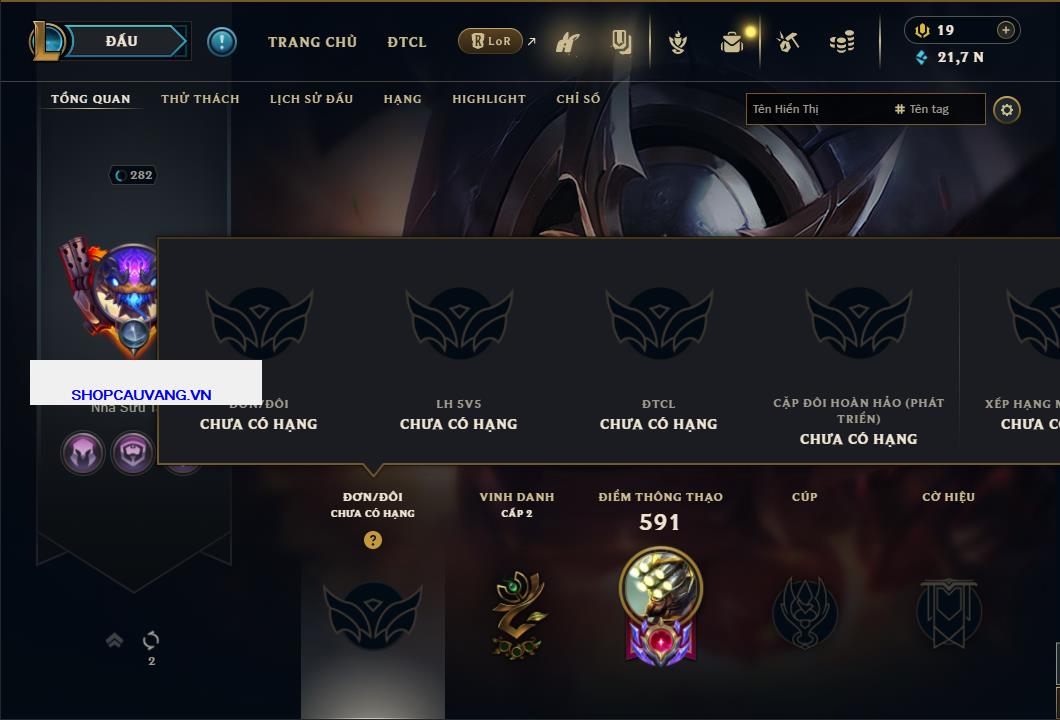1060x720 pixels.
Task: Switch to the THỬ THÁCH tab
Action: coord(200,99)
